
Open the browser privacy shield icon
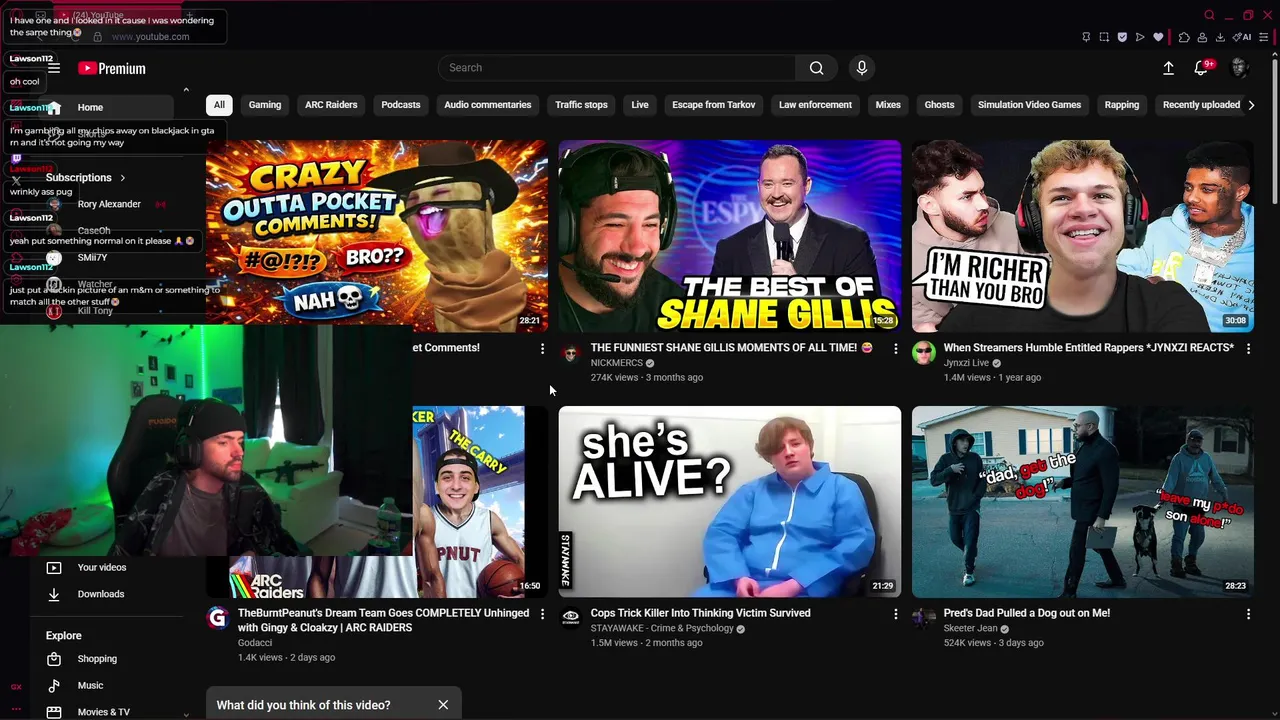(1122, 37)
